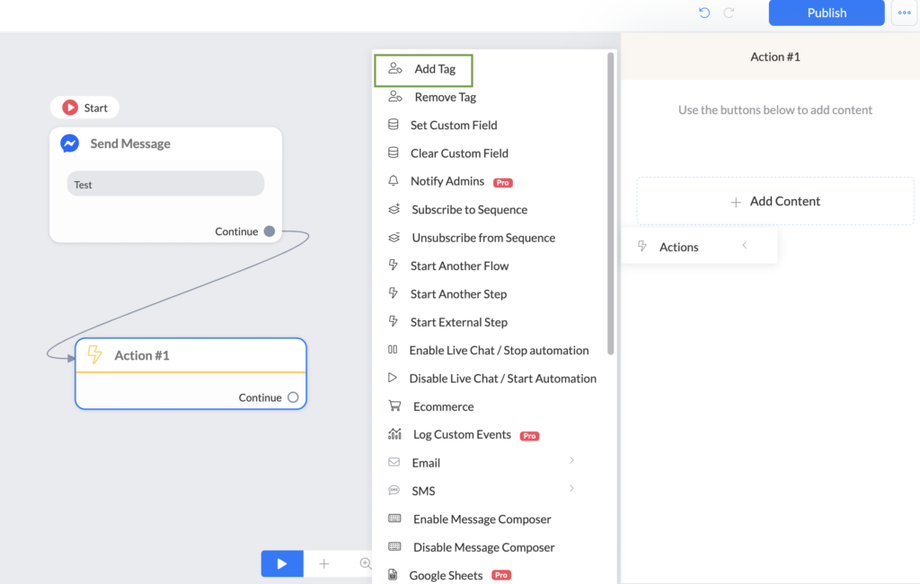Click the Add Content button
920x584 pixels.
pyautogui.click(x=775, y=201)
